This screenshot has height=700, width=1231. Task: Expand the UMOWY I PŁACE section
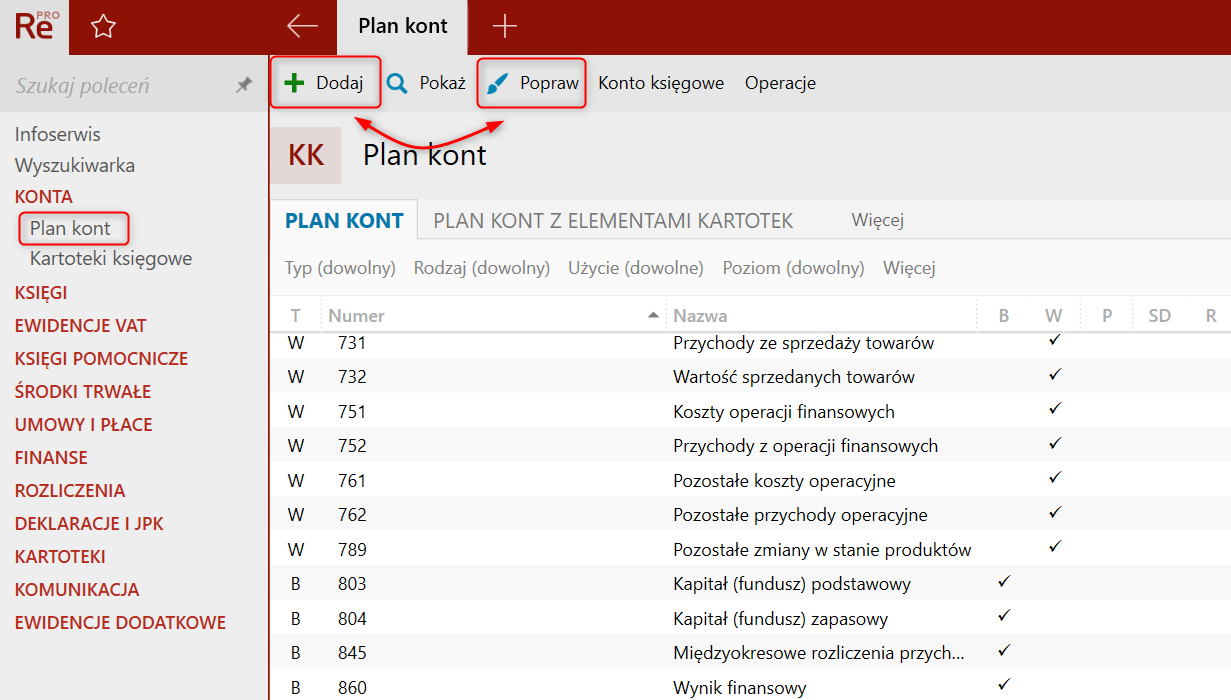[x=84, y=425]
